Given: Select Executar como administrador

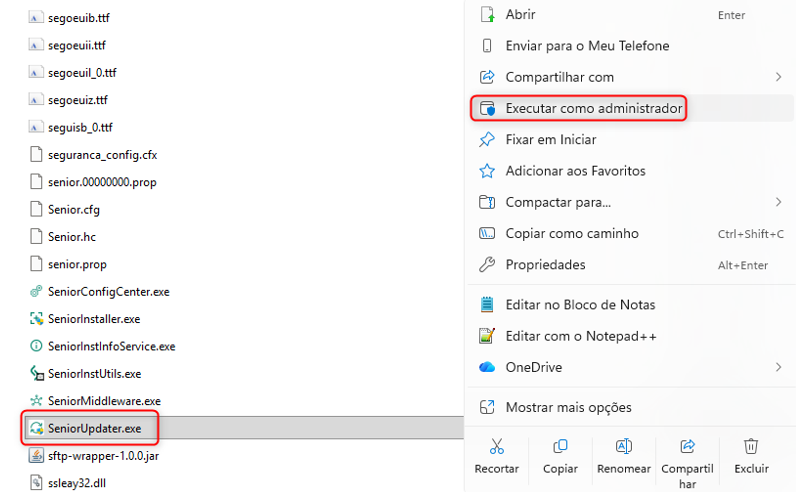Looking at the screenshot, I should [593, 108].
